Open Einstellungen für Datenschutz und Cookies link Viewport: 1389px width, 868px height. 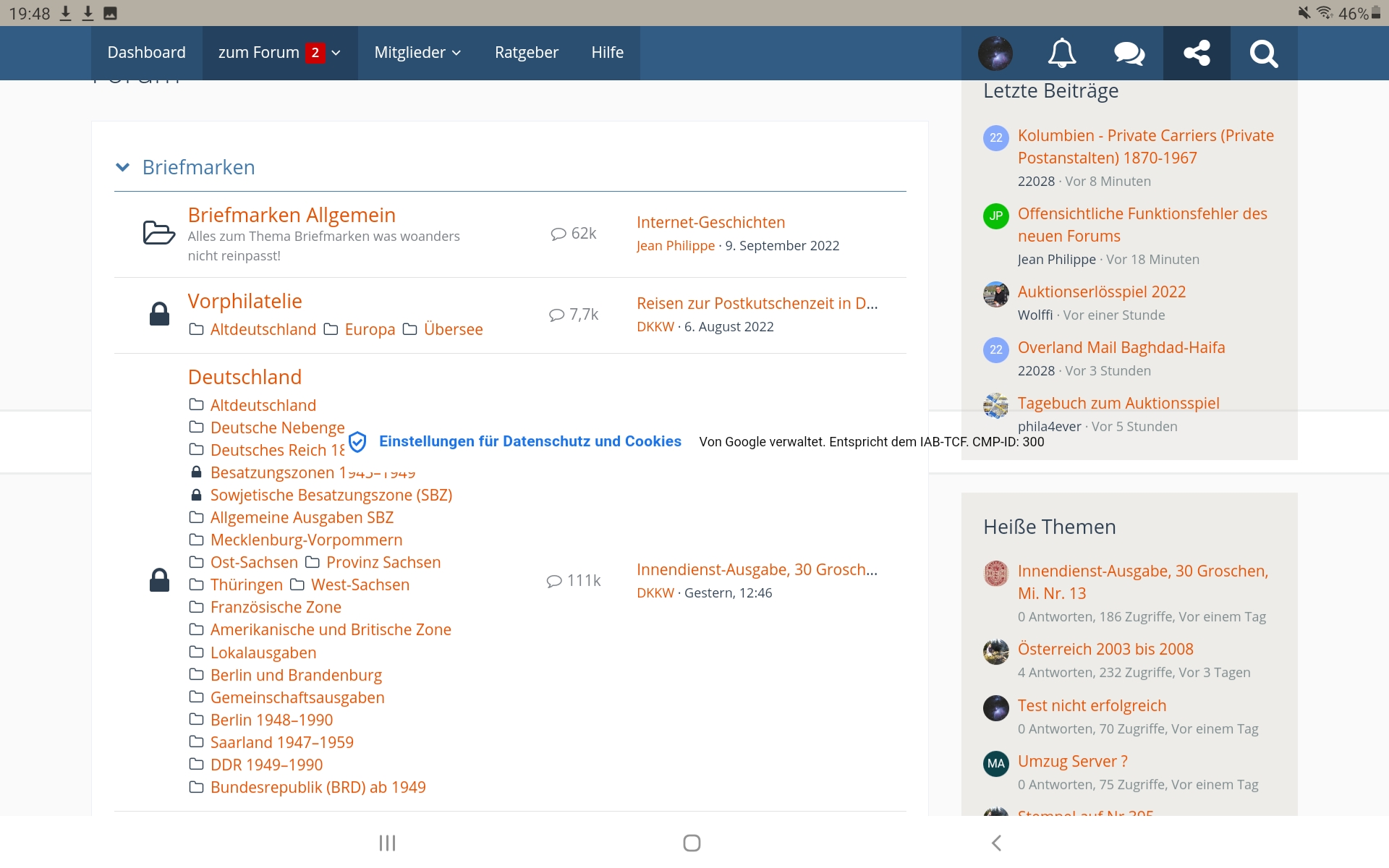tap(530, 441)
